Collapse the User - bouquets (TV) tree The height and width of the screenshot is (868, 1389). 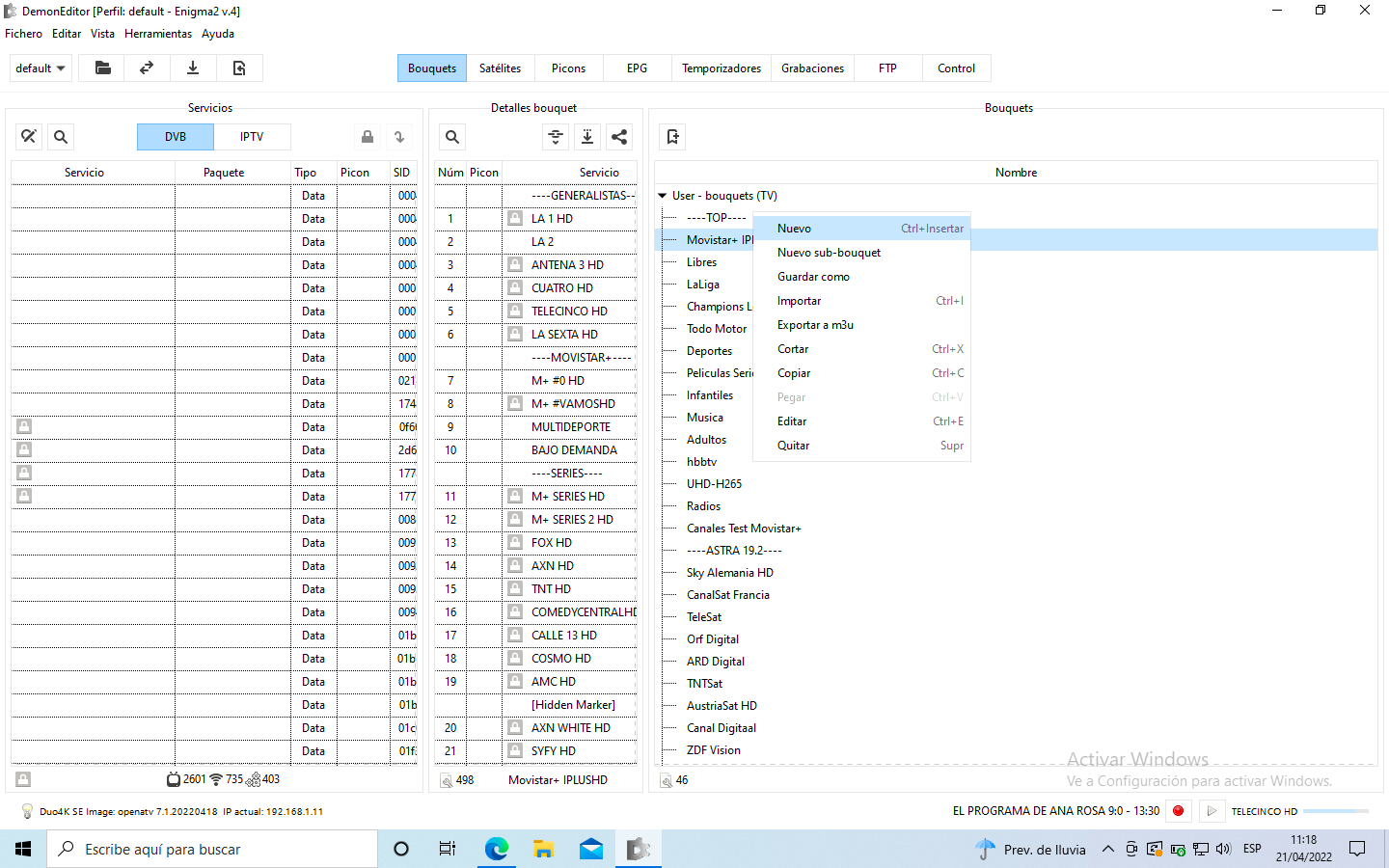coord(663,196)
